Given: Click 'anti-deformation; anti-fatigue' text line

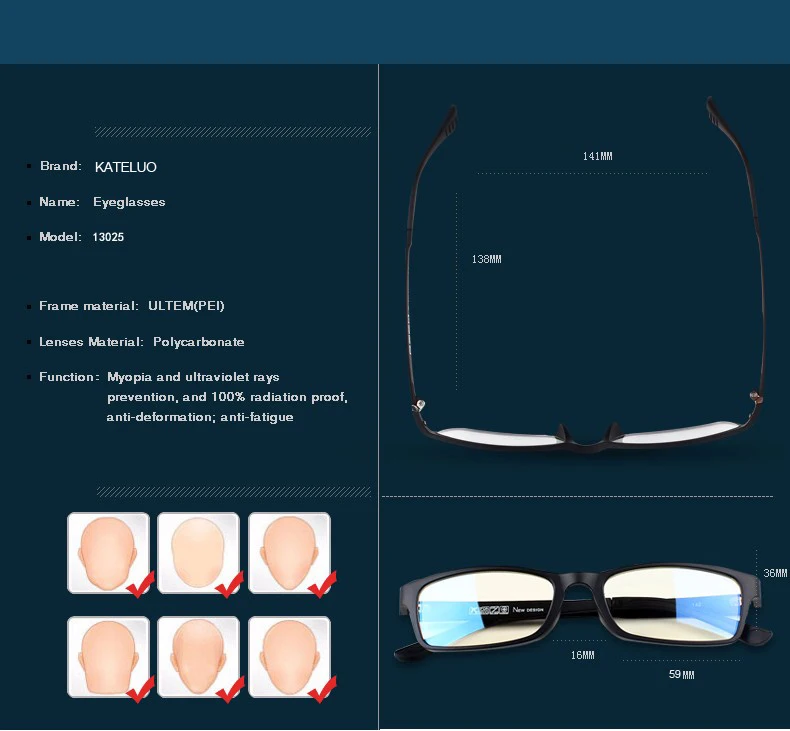Looking at the screenshot, I should coord(200,417).
